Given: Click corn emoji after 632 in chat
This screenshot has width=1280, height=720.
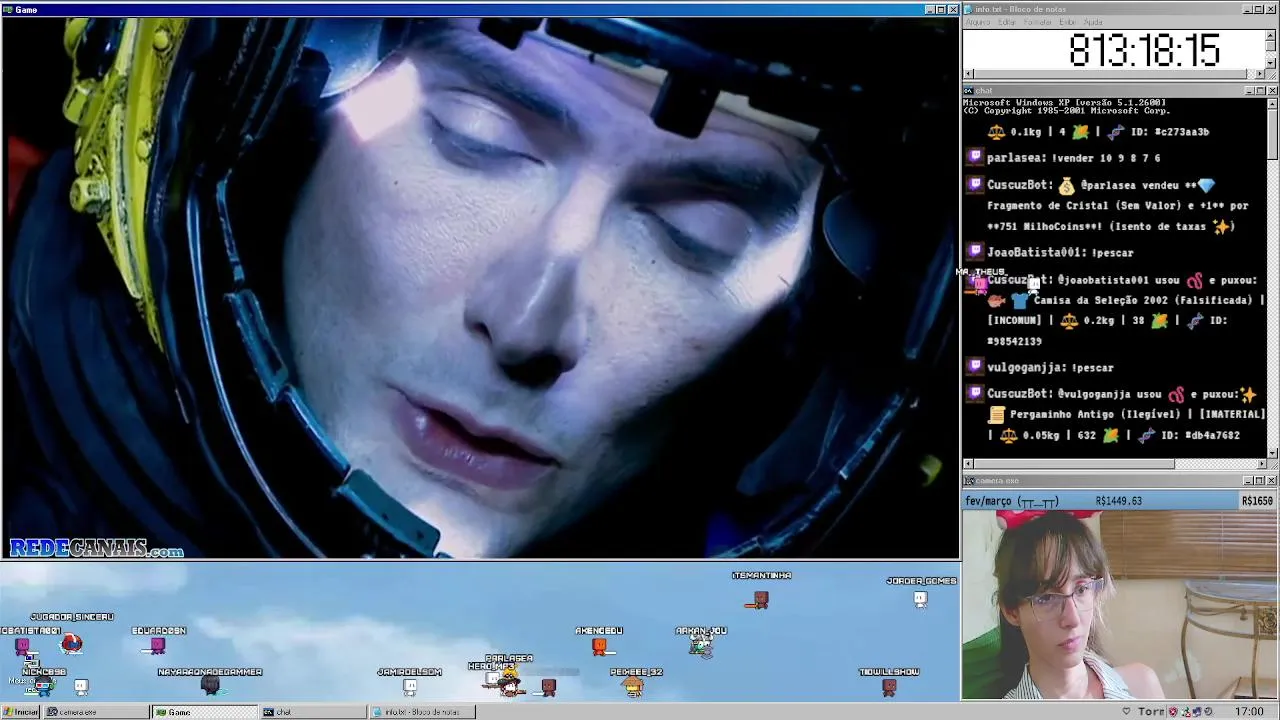Looking at the screenshot, I should [x=1110, y=436].
